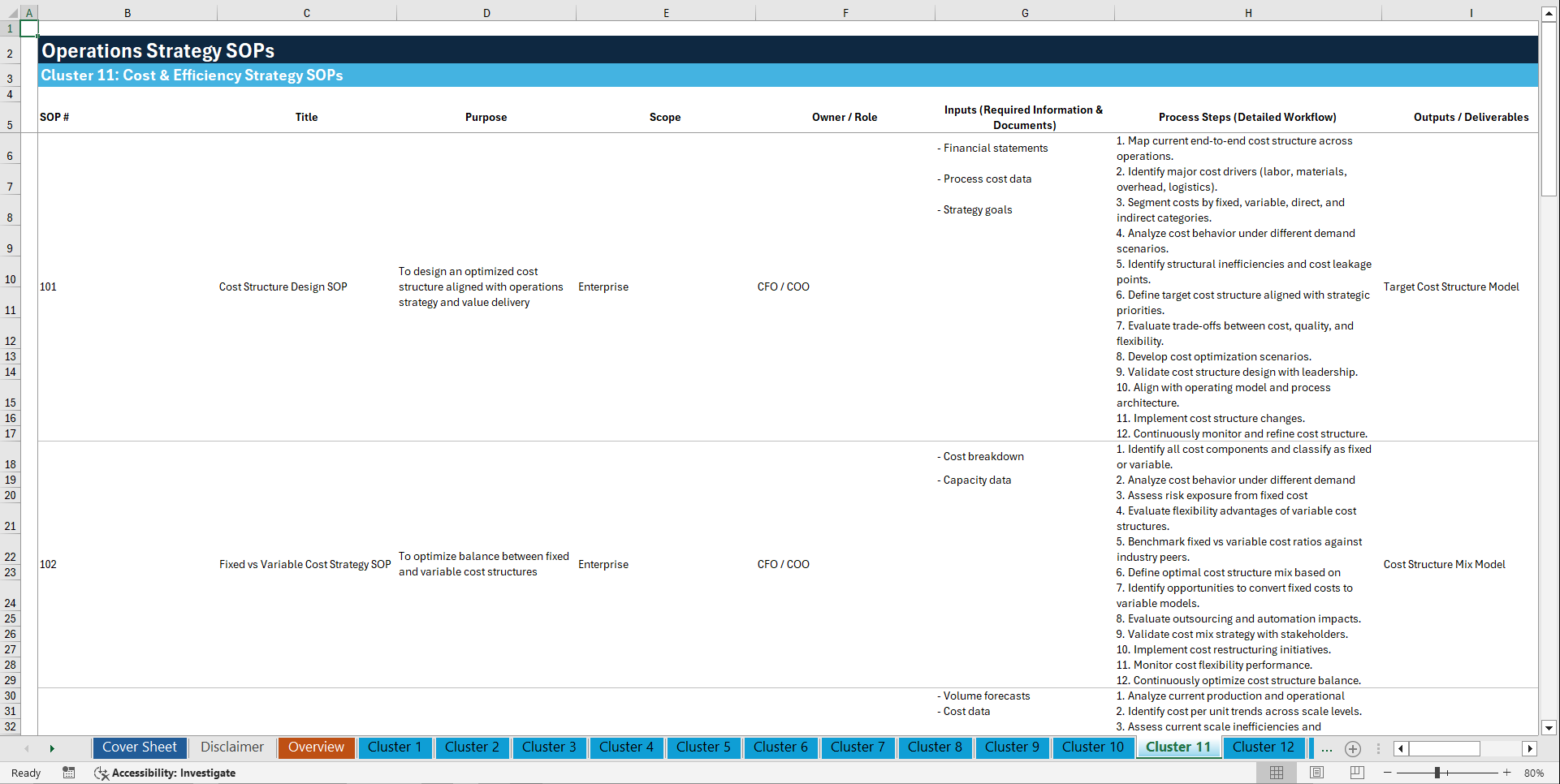Add a new sheet with plus icon
This screenshot has height=784, width=1560.
pos(1353,748)
